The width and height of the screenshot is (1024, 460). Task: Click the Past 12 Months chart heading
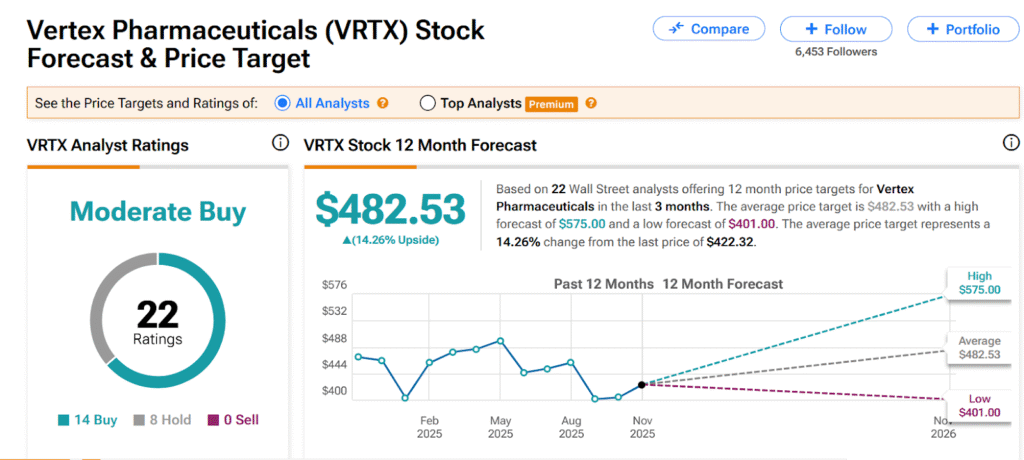(x=603, y=284)
